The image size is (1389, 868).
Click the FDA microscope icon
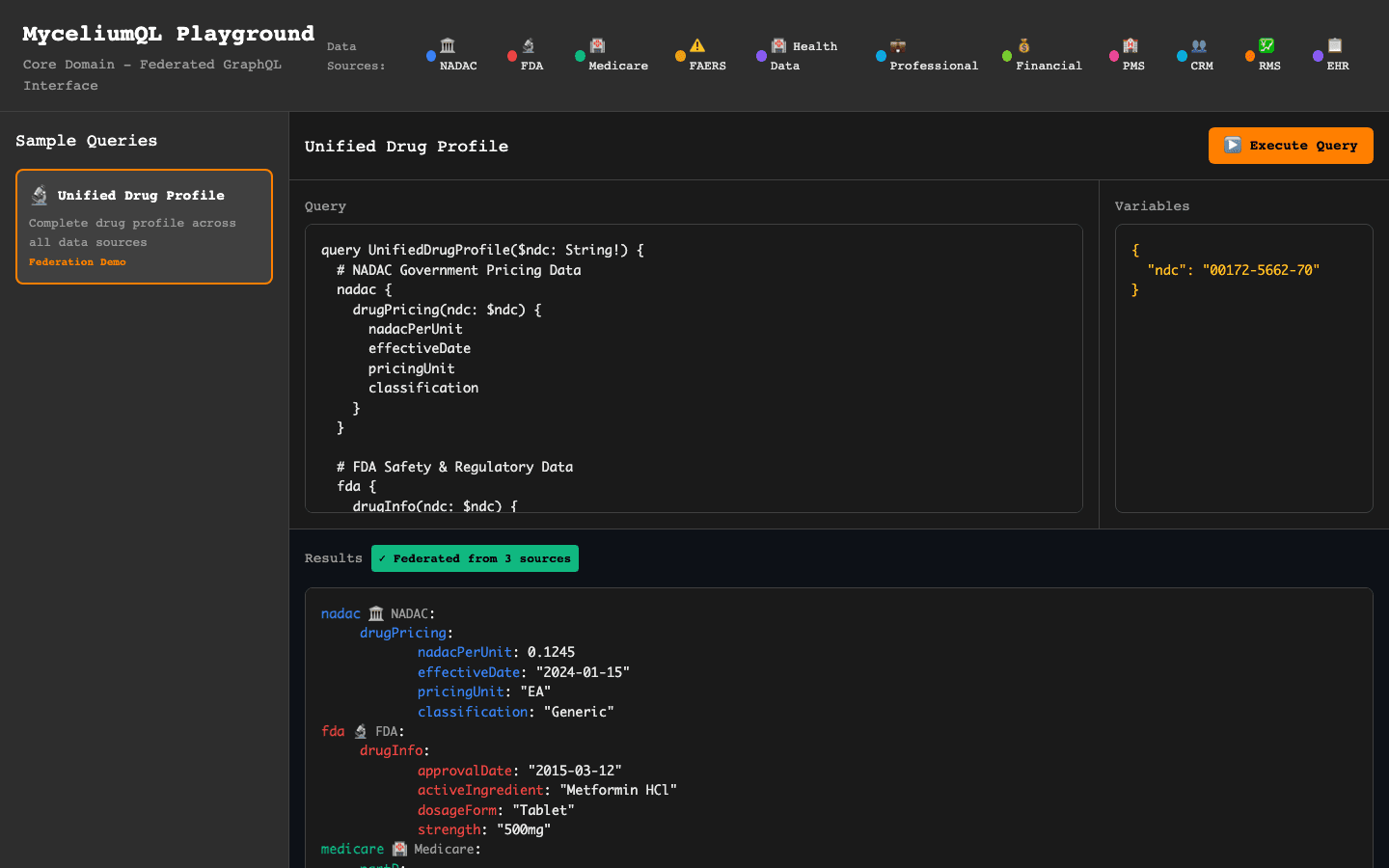(x=529, y=45)
